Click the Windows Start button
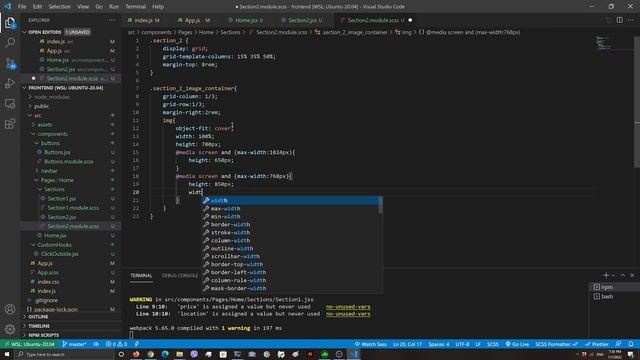The height and width of the screenshot is (360, 640). tap(7, 354)
